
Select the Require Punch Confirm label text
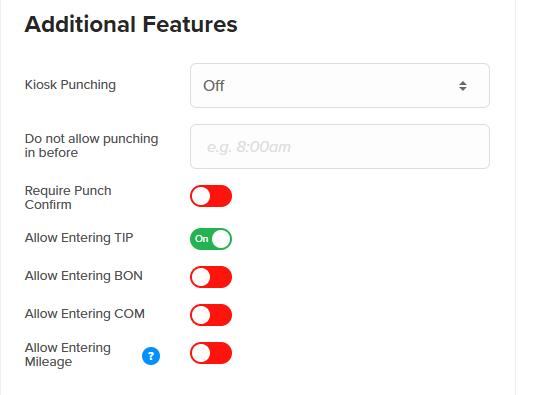click(68, 198)
